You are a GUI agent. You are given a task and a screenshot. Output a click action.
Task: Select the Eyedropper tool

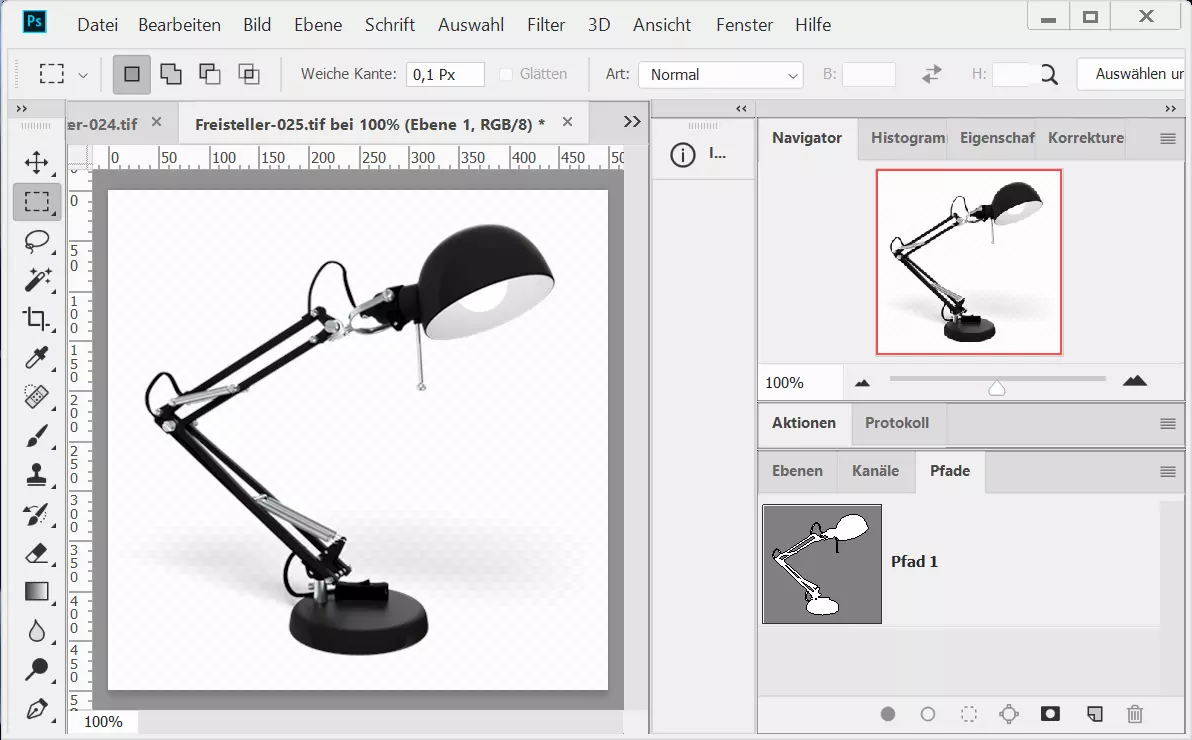point(37,358)
